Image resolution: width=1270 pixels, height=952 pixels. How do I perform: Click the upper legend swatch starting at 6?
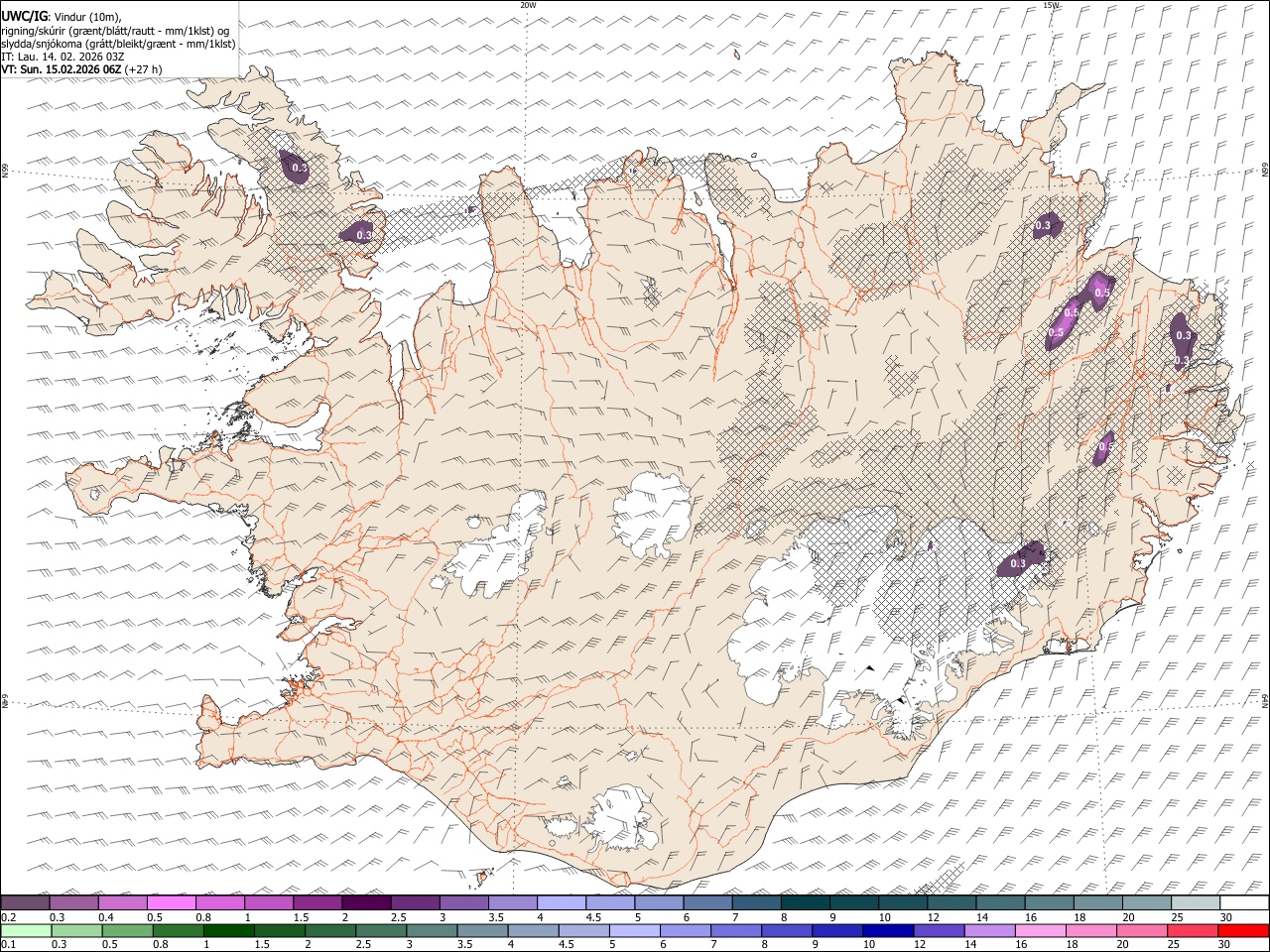(706, 903)
